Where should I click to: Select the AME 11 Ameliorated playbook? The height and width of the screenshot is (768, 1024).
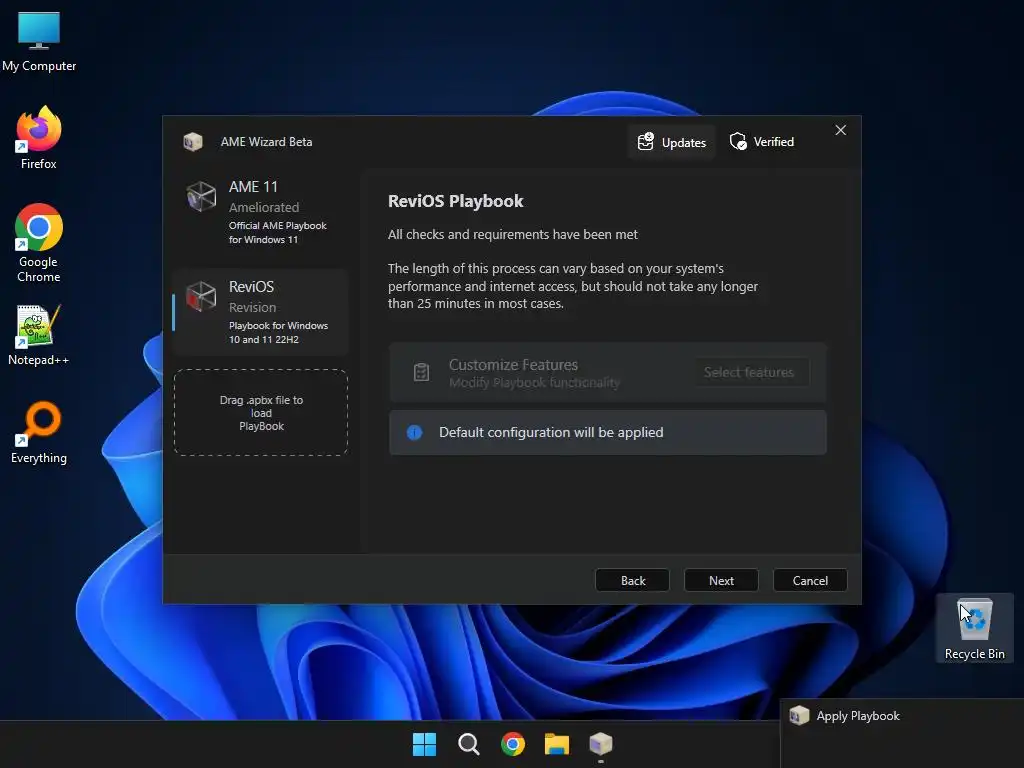pos(260,212)
